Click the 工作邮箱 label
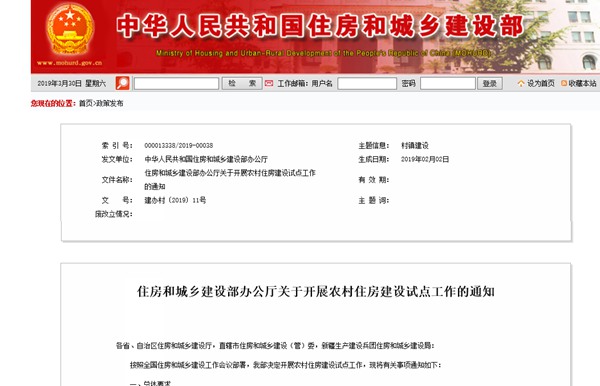 (292, 83)
